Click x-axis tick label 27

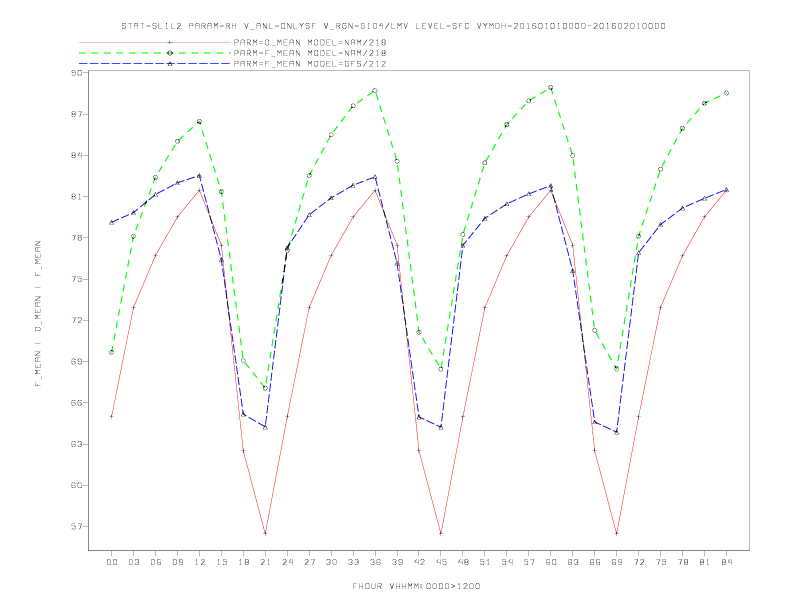pyautogui.click(x=309, y=562)
